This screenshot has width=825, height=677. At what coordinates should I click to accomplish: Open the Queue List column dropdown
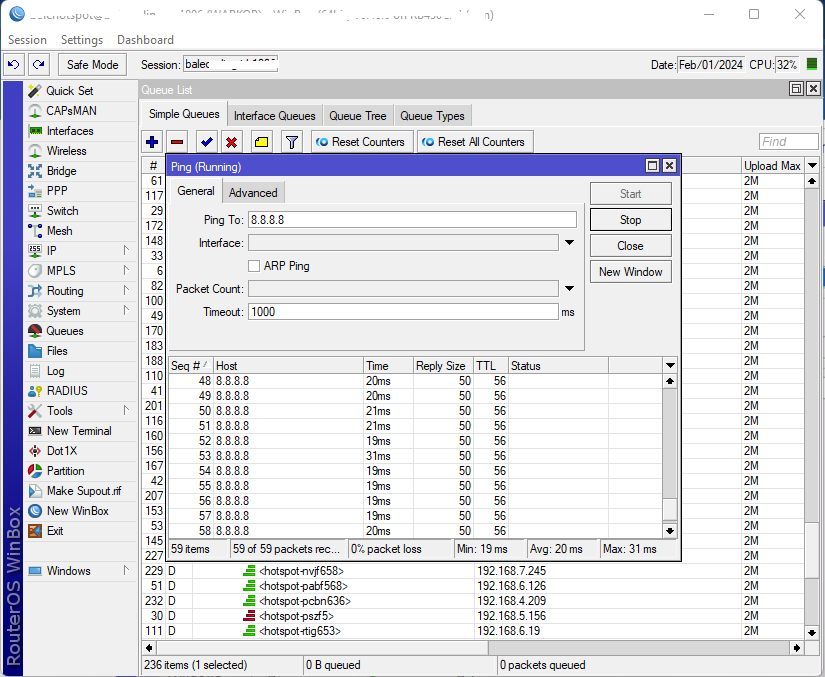tap(812, 166)
